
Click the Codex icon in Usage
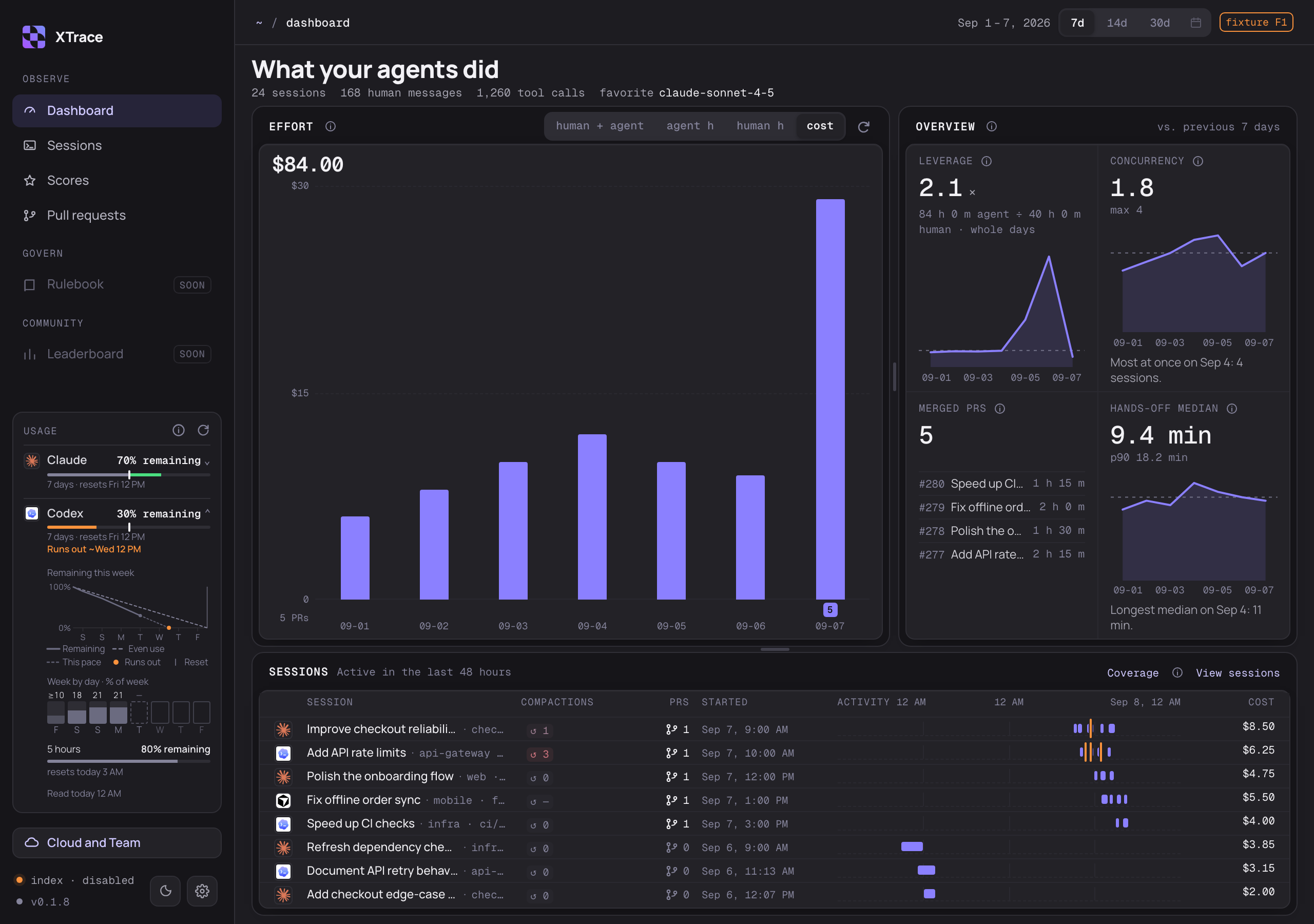point(32,513)
